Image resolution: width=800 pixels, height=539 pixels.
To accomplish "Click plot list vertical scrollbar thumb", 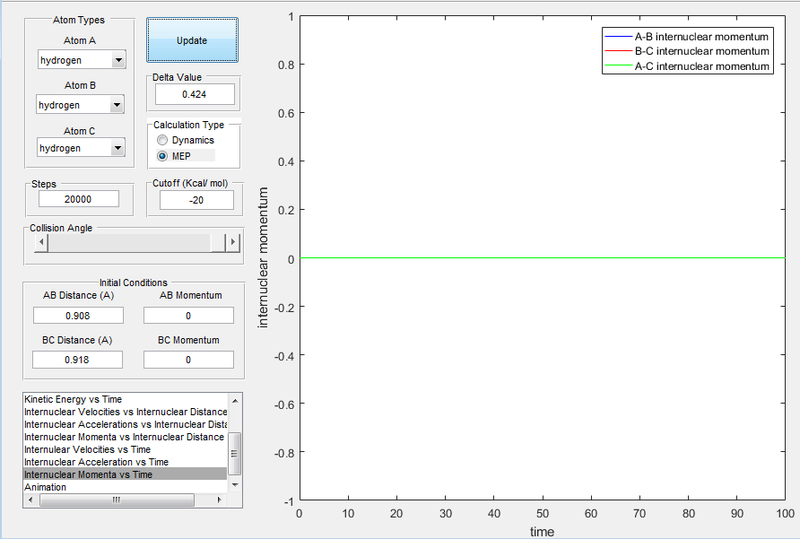I will coord(235,453).
